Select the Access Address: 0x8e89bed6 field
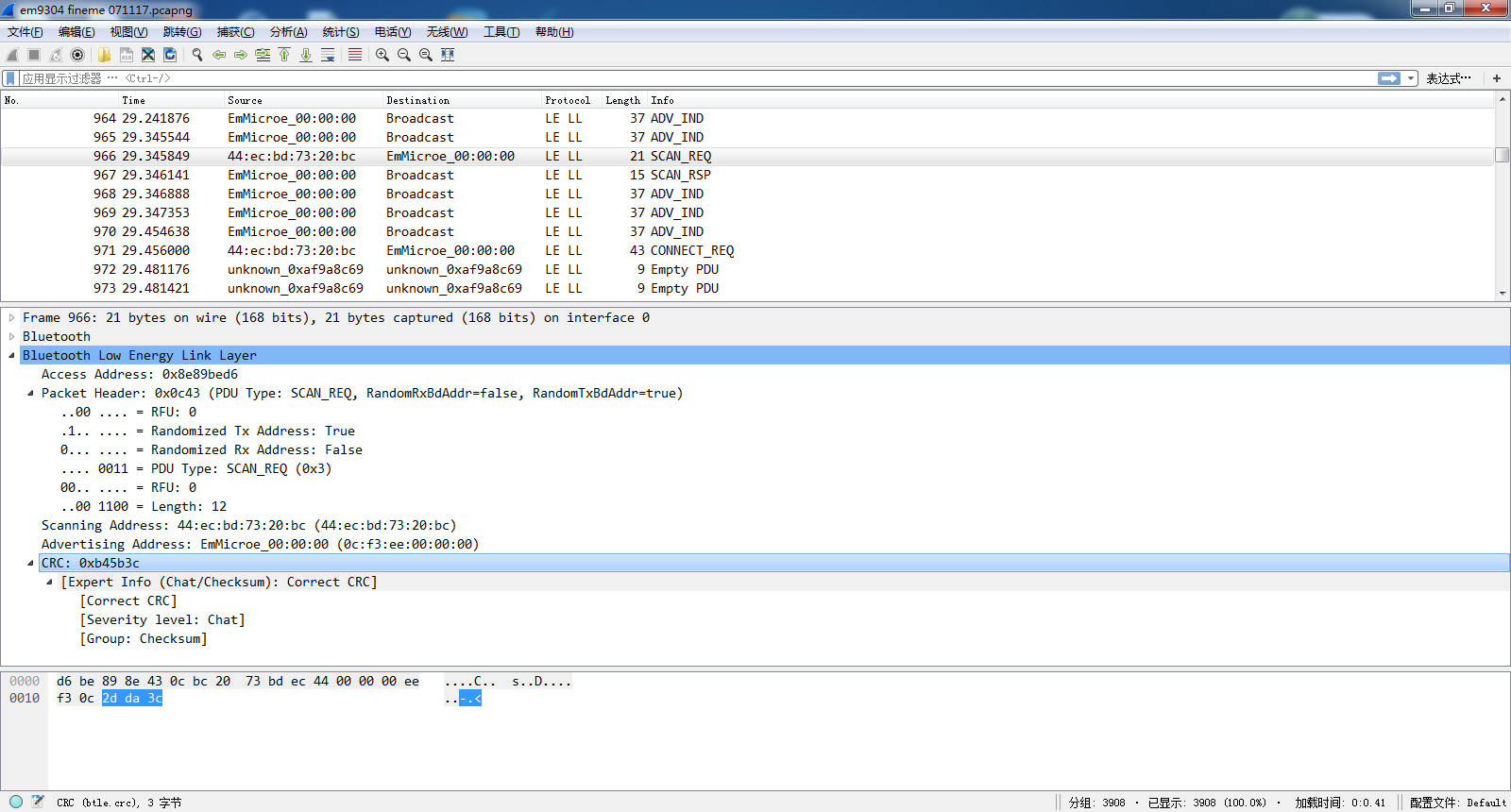 140,375
